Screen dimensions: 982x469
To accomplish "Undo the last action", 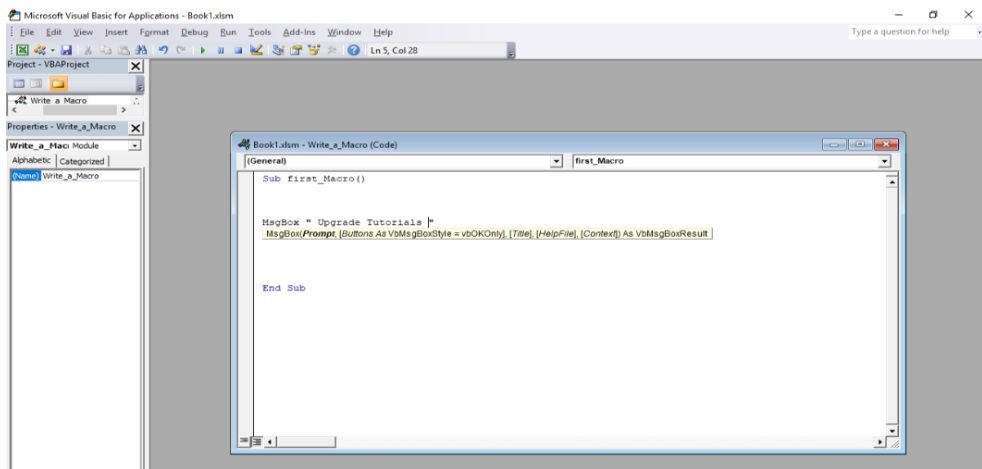I will tap(163, 50).
